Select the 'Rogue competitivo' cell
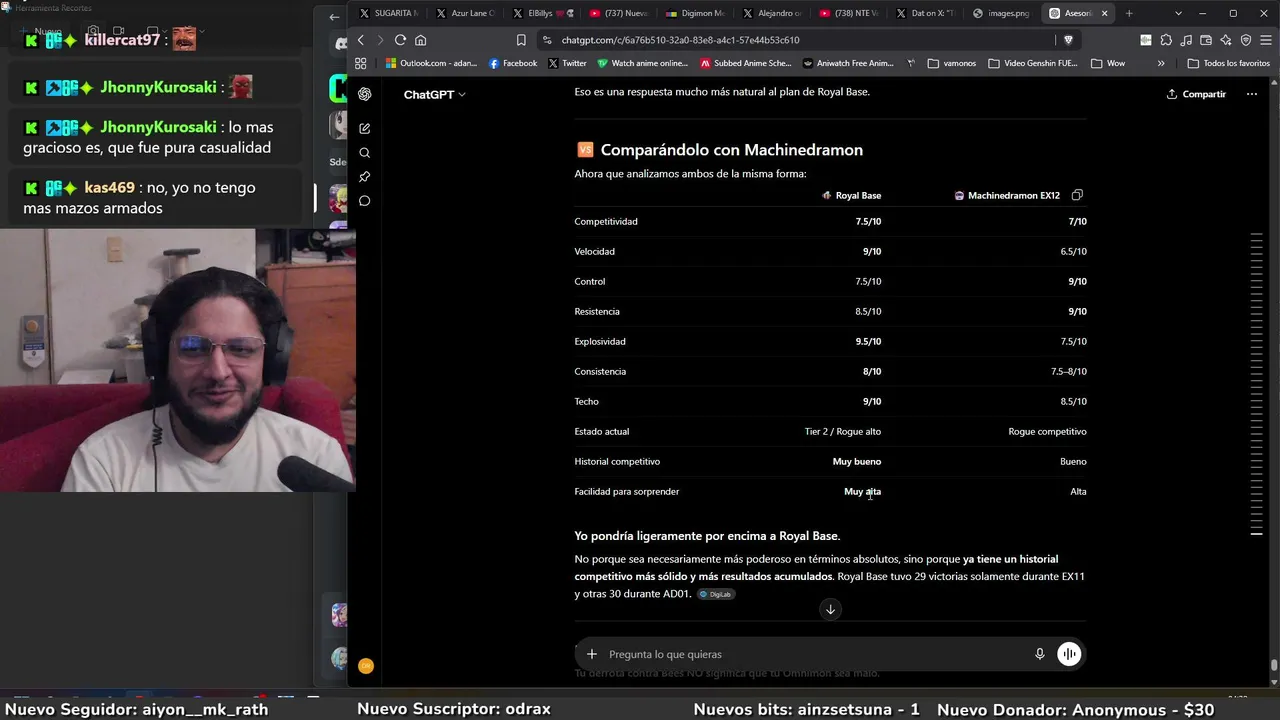The height and width of the screenshot is (720, 1280). tap(1047, 431)
